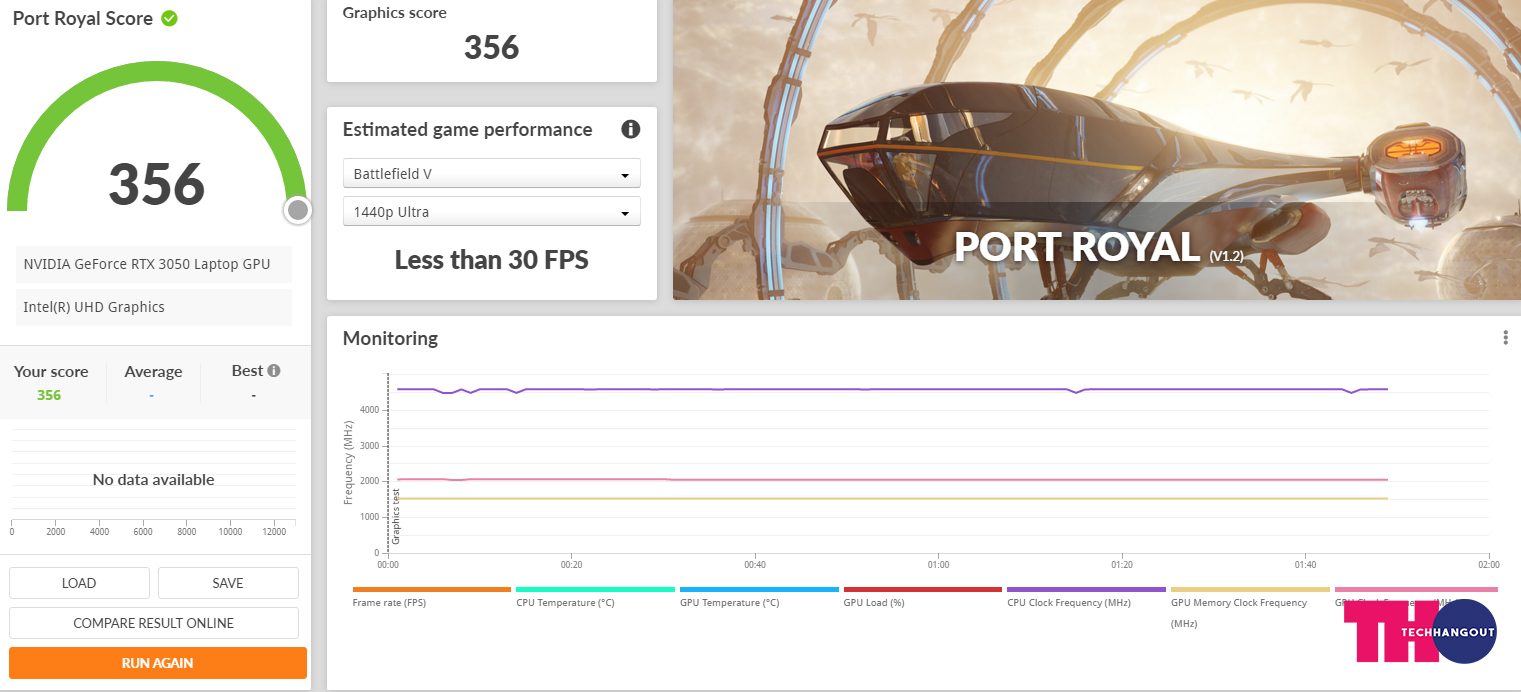The height and width of the screenshot is (692, 1521).
Task: Click the green checkmark beside Port Royal Score
Action: pos(170,18)
